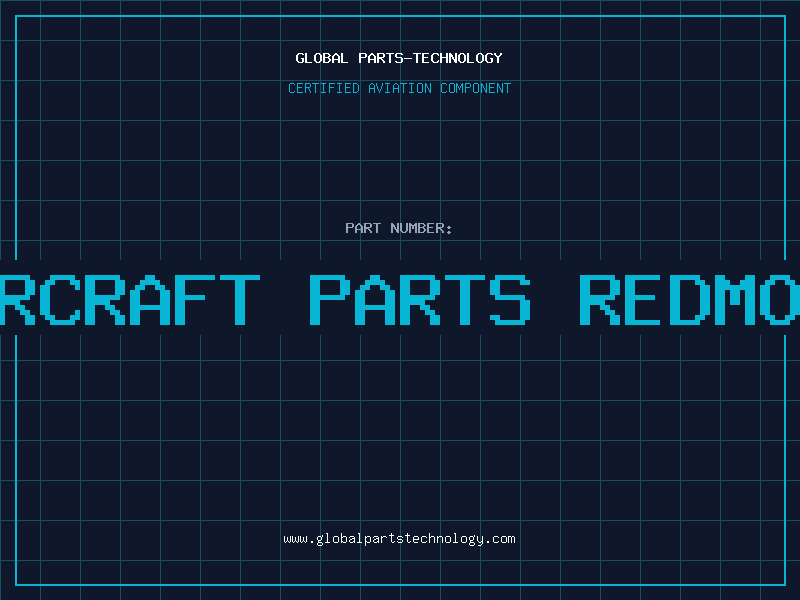800x600 pixels.
Task: Select the word PART above the banner
Action: tap(363, 228)
